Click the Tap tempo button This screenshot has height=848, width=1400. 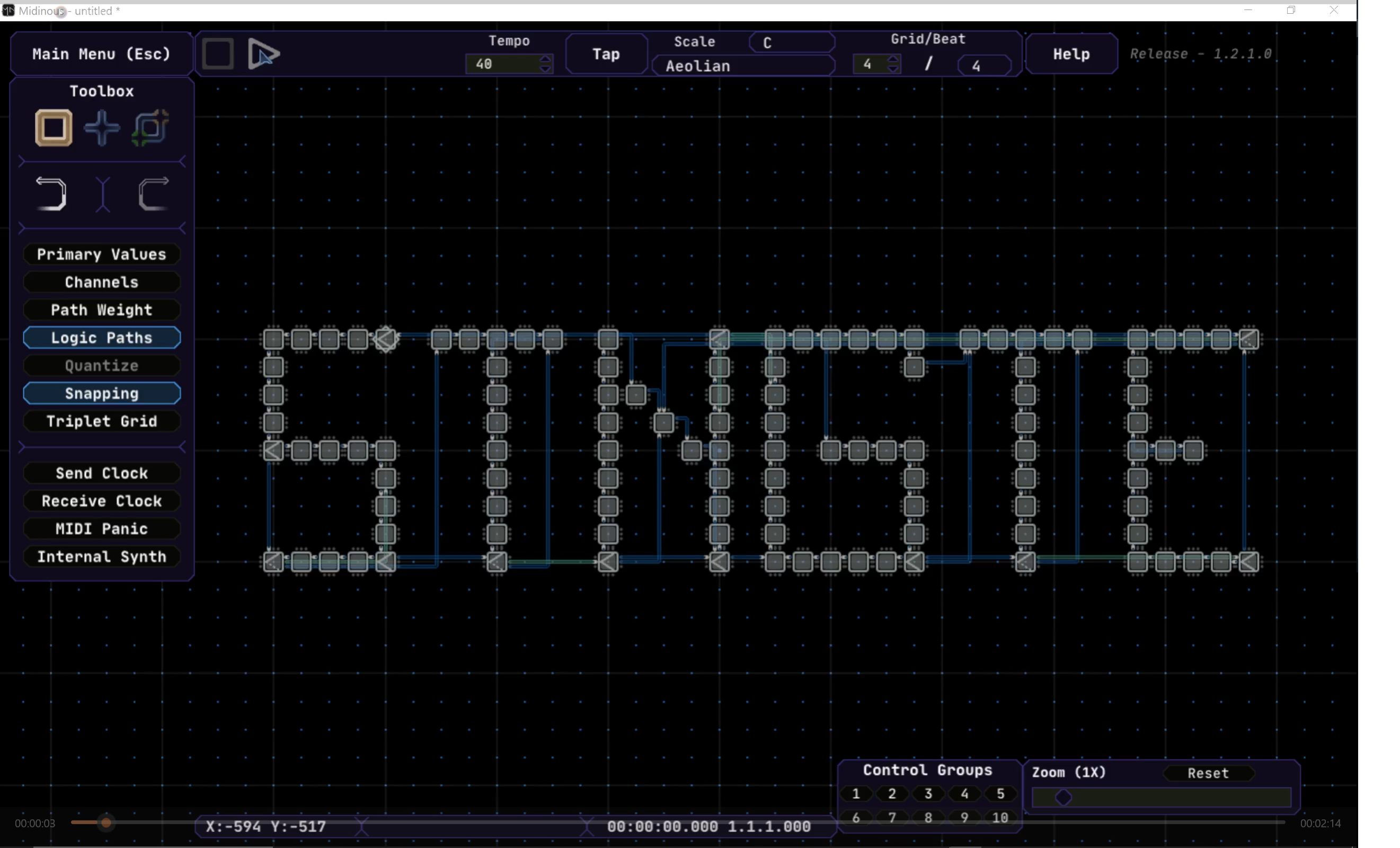pos(606,54)
